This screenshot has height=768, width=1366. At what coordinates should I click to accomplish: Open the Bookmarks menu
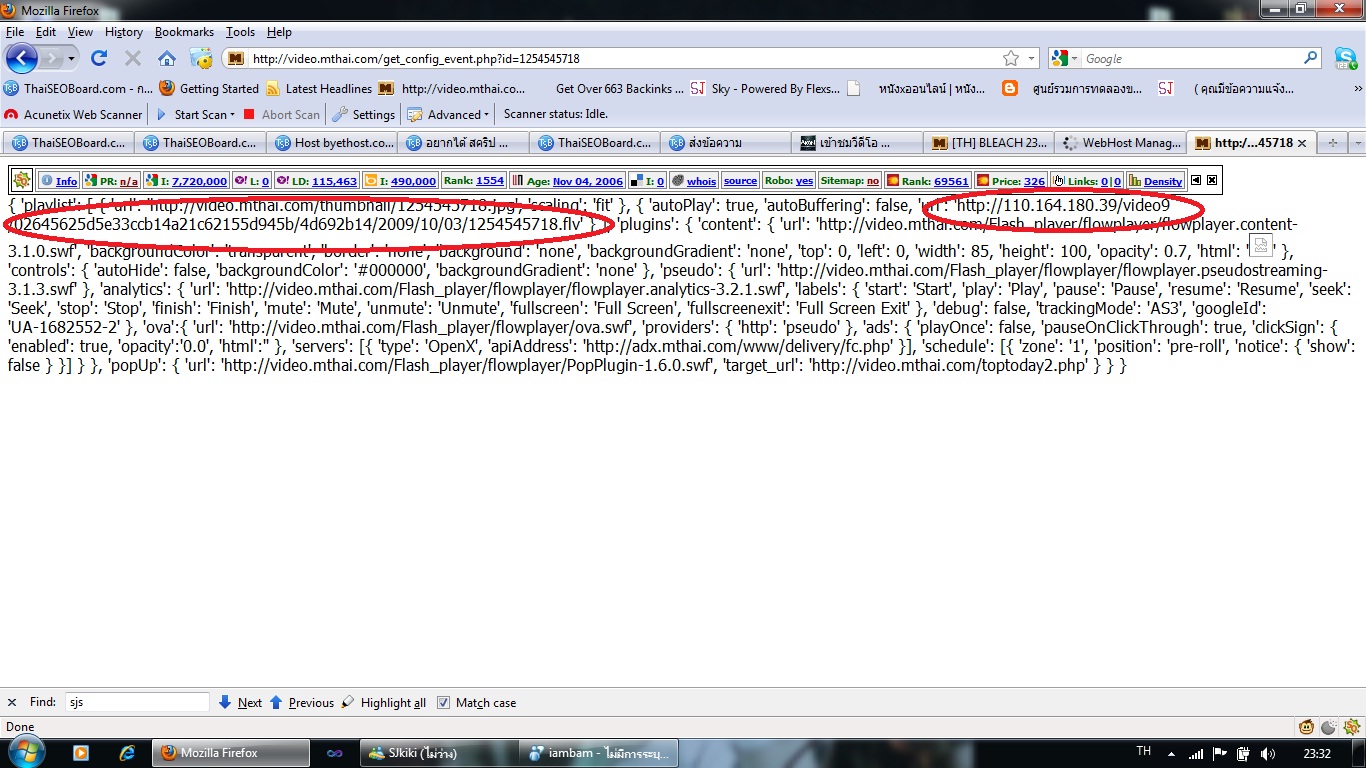pyautogui.click(x=185, y=32)
